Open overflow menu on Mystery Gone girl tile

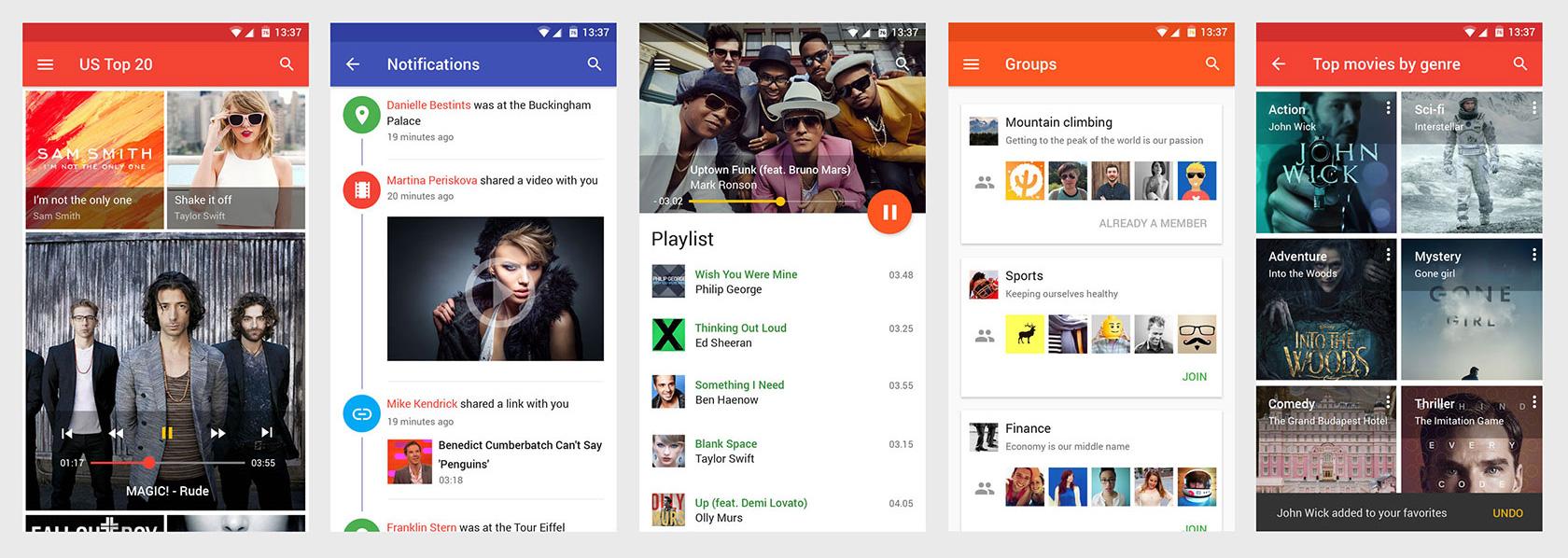pos(1533,255)
